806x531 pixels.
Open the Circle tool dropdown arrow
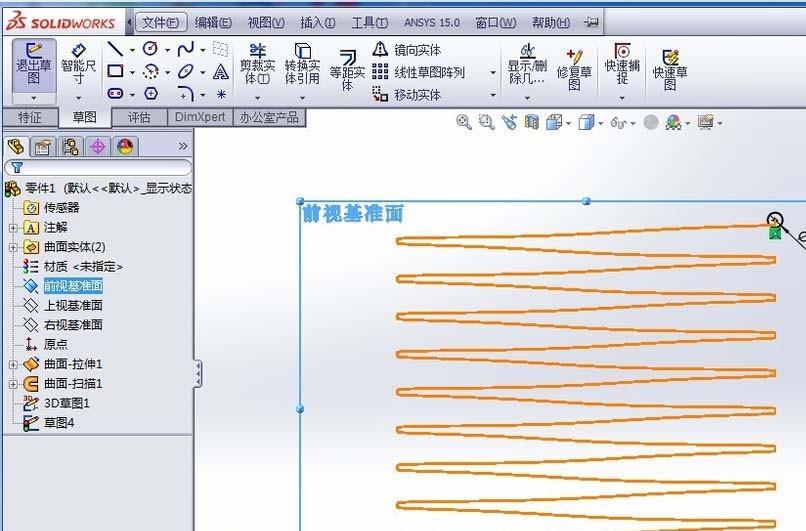[167, 50]
